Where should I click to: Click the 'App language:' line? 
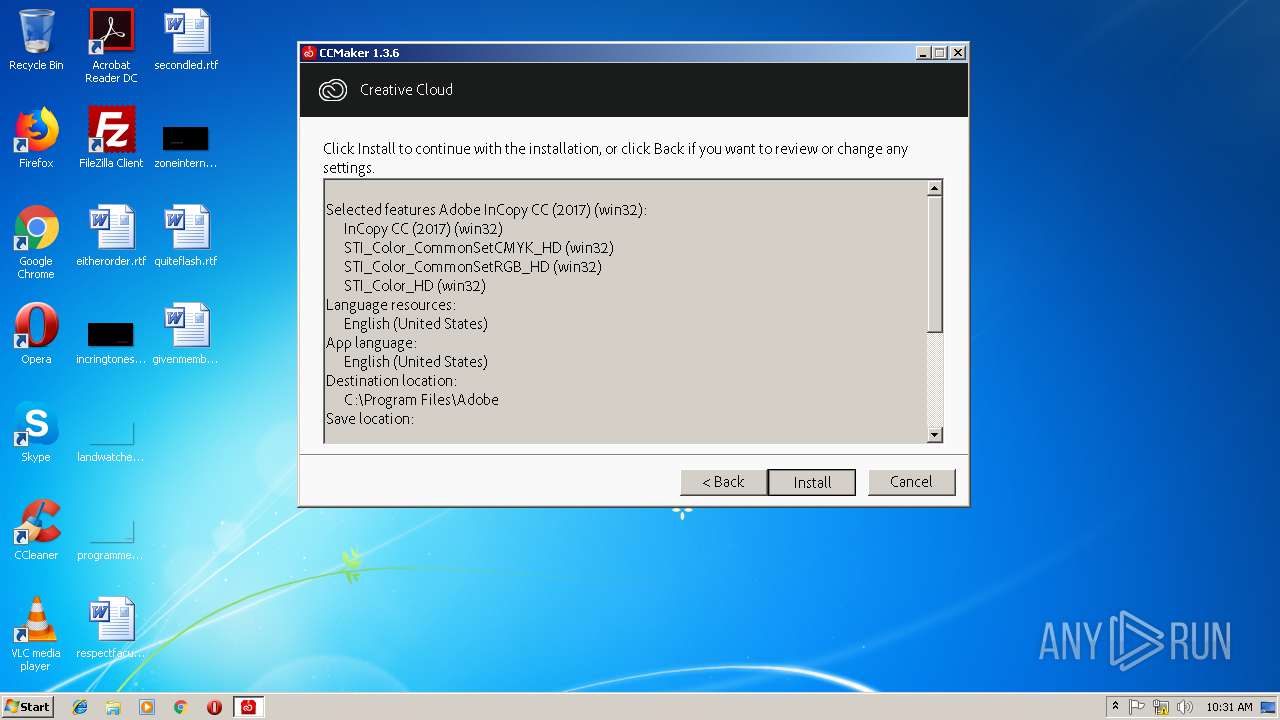pos(371,343)
